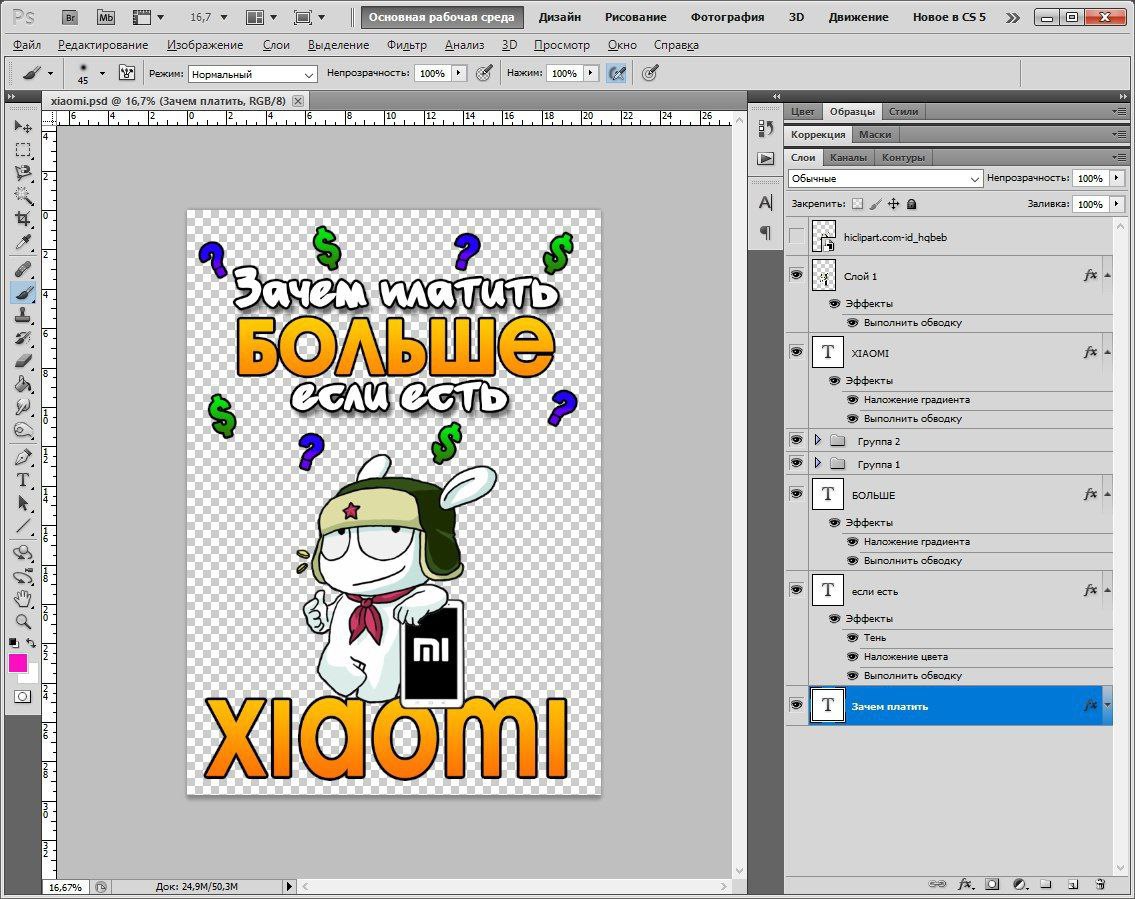
Task: Swap foreground and background colors
Action: (x=31, y=643)
